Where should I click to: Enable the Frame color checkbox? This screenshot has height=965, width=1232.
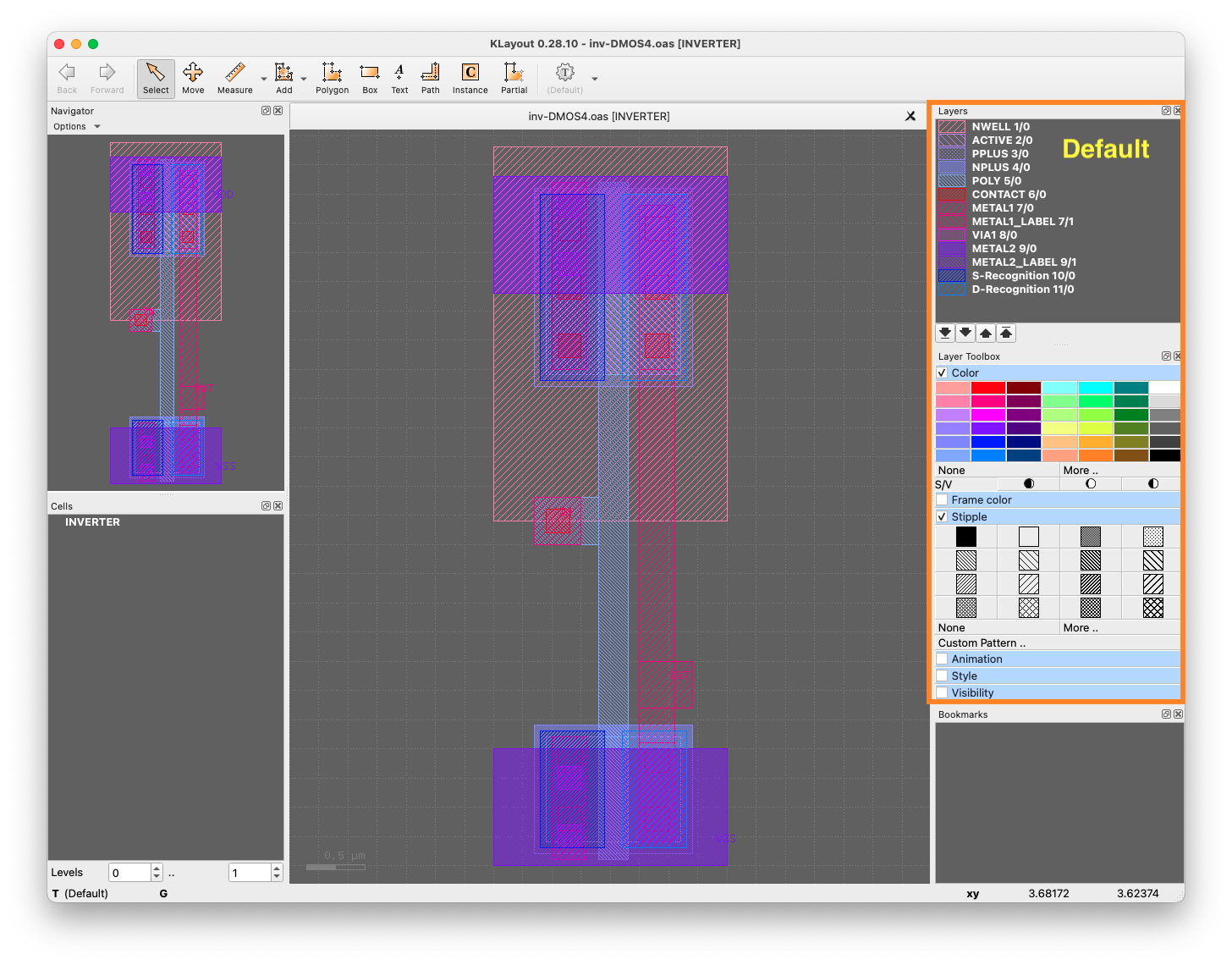943,499
